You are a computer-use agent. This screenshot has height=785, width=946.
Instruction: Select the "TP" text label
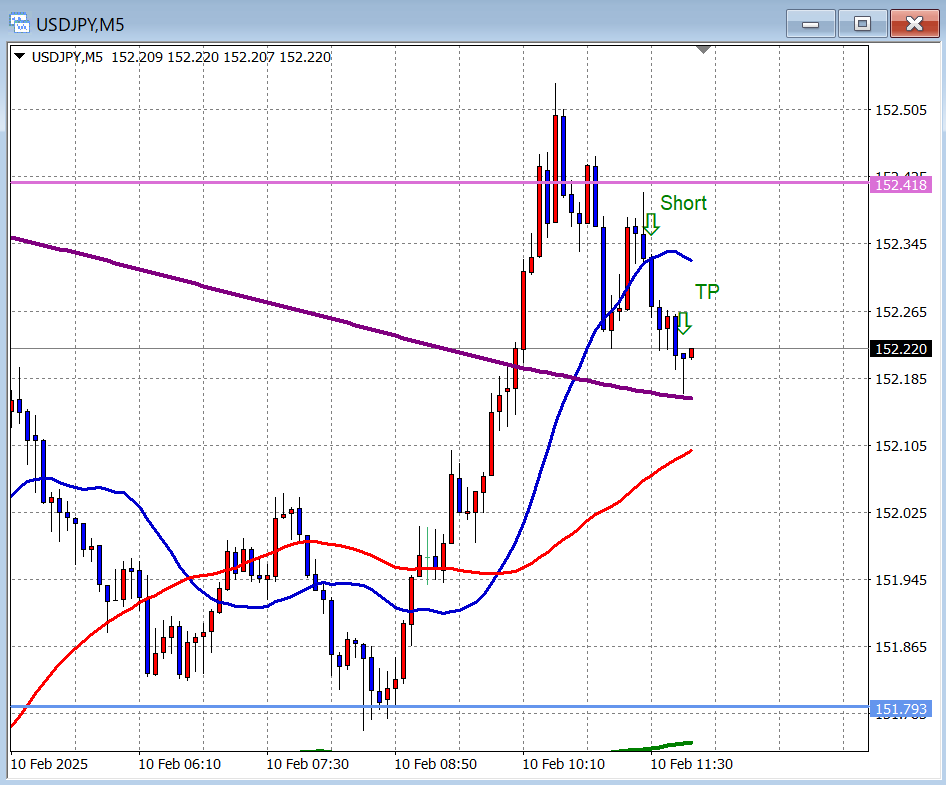tap(708, 292)
